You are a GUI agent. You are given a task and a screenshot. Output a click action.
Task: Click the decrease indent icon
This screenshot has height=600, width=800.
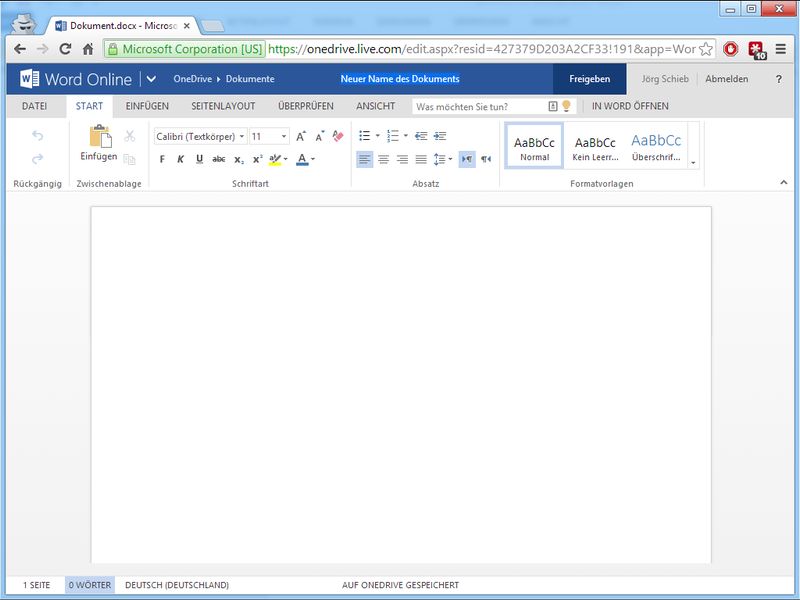tap(421, 136)
